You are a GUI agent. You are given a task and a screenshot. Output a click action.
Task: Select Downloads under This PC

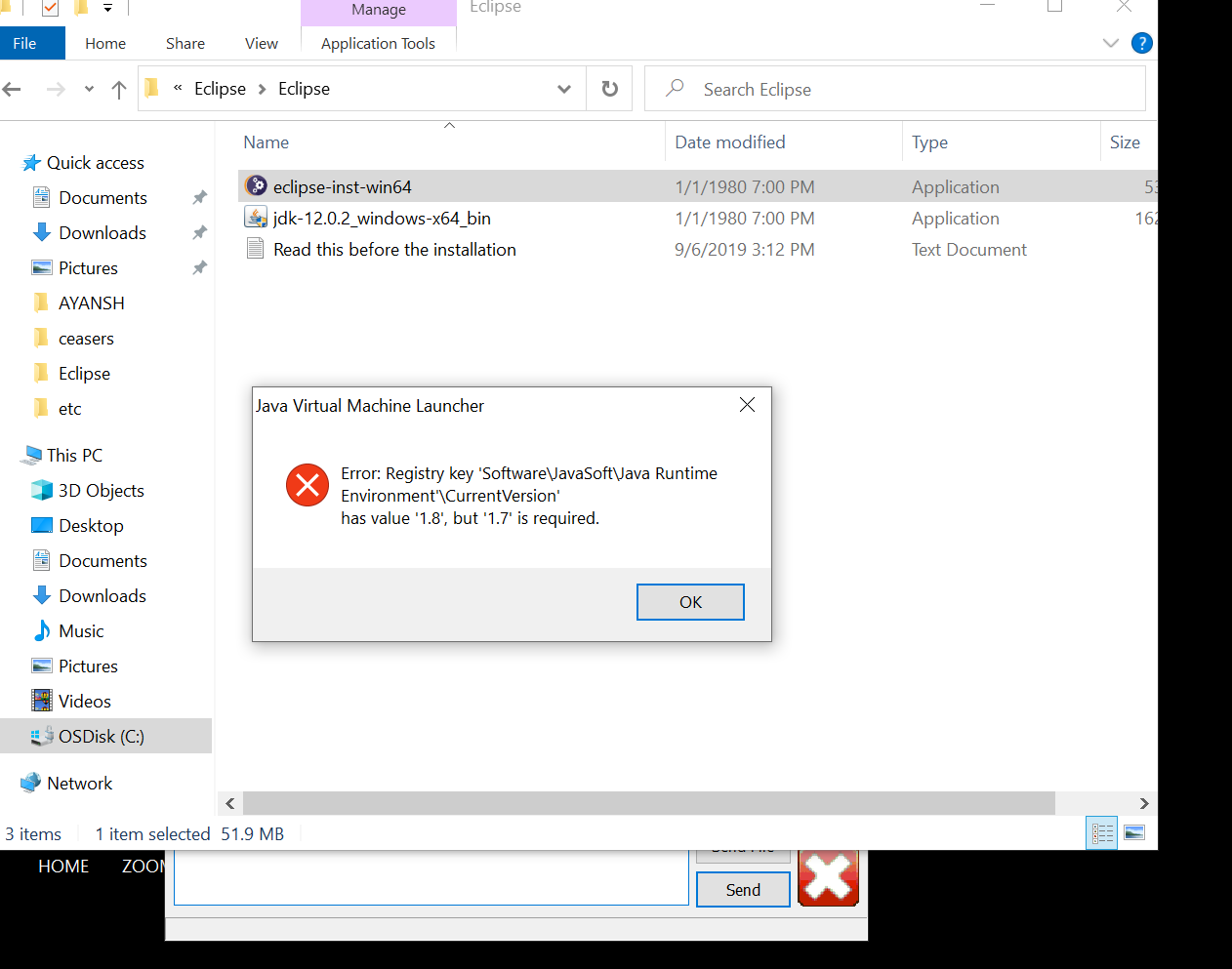[103, 595]
